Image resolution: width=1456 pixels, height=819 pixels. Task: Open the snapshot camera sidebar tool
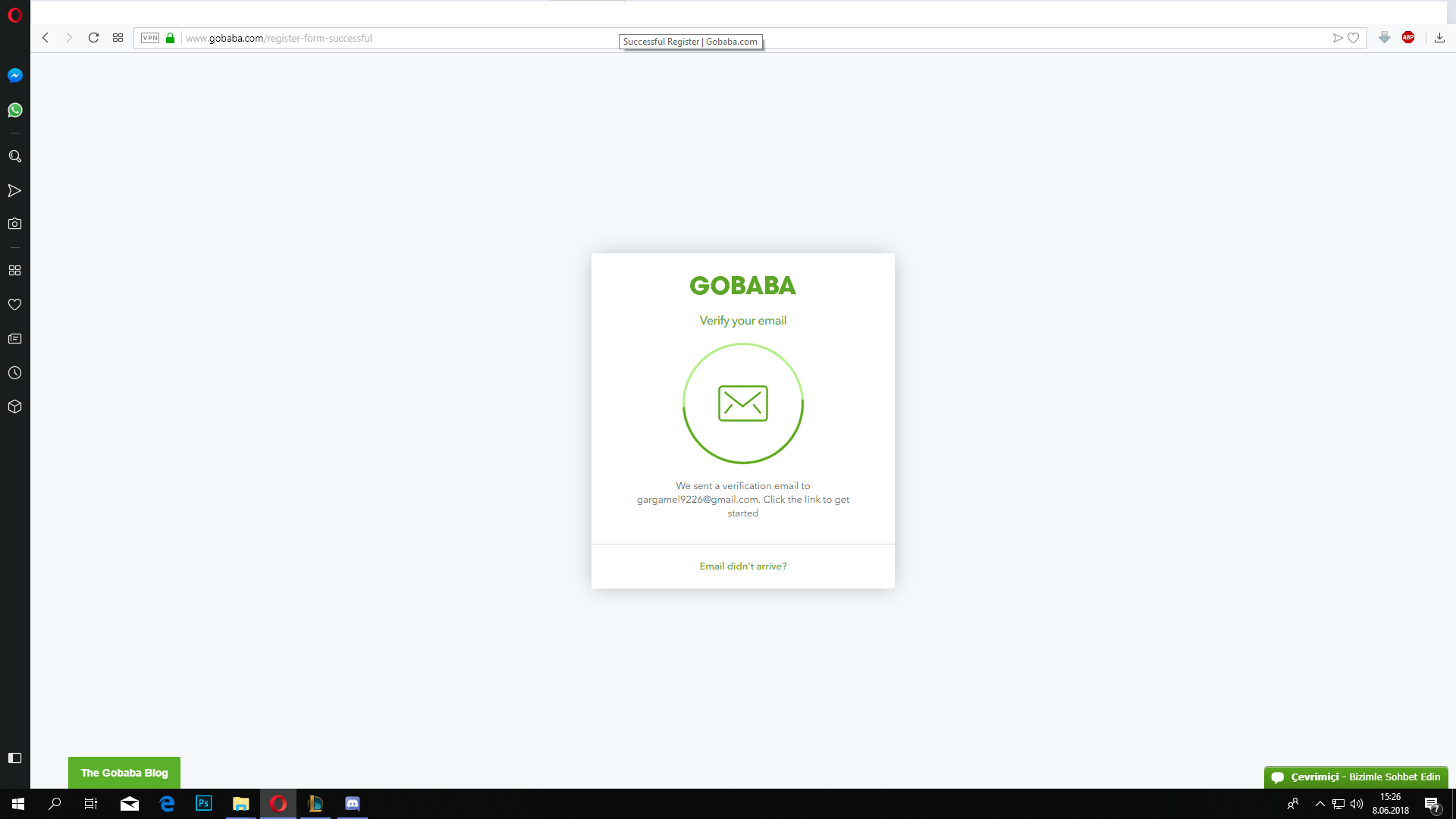(x=15, y=224)
